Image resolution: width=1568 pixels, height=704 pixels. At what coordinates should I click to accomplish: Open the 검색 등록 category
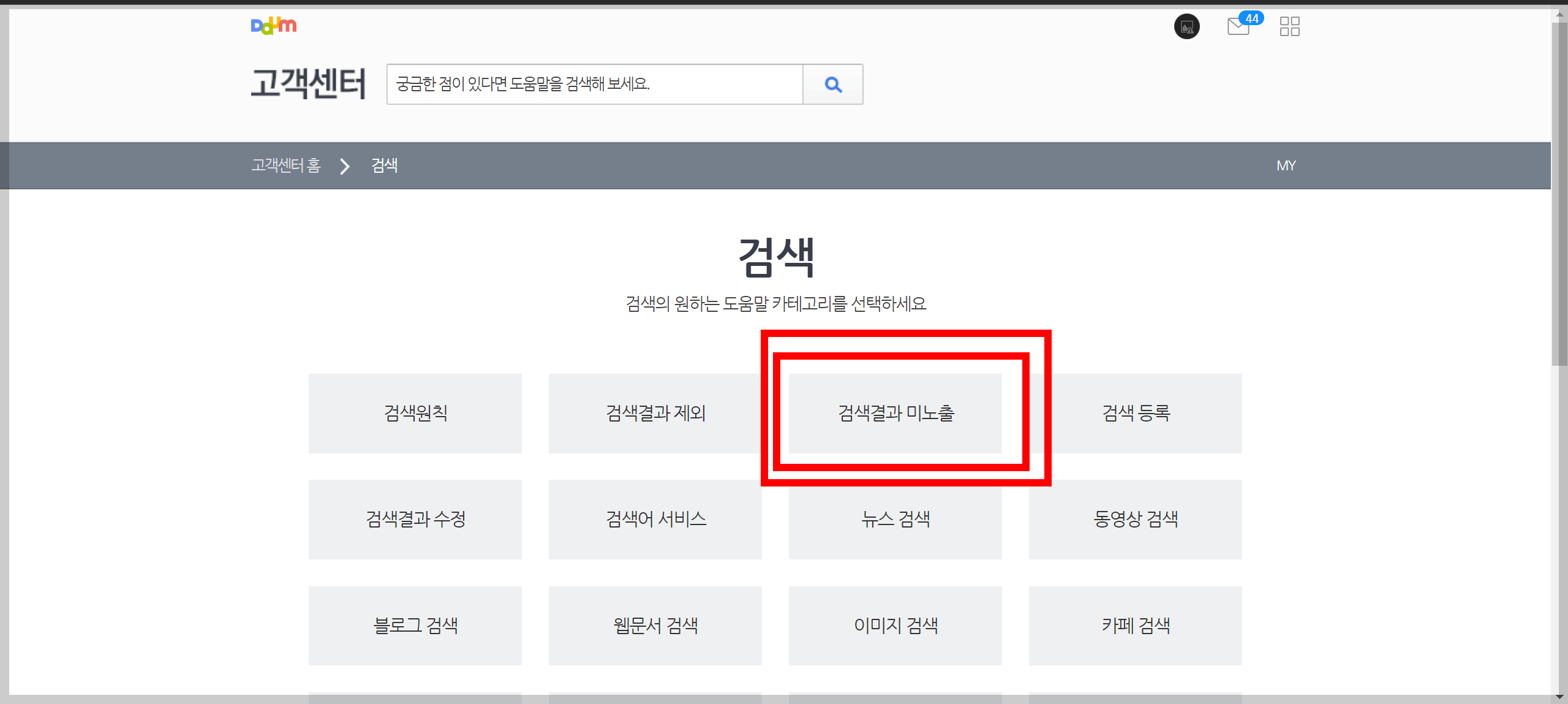[x=1135, y=414]
